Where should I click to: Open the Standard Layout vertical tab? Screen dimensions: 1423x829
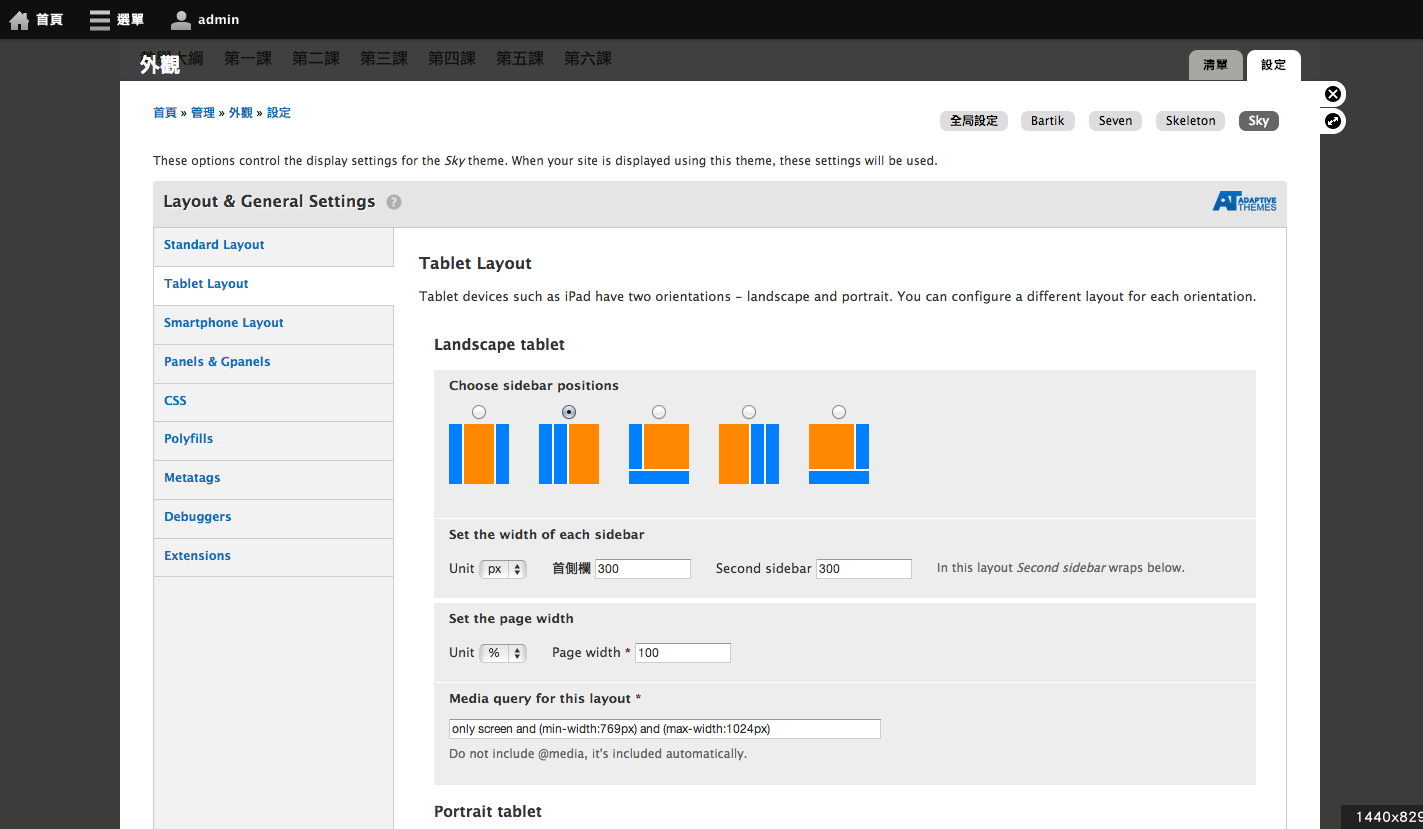tap(274, 245)
